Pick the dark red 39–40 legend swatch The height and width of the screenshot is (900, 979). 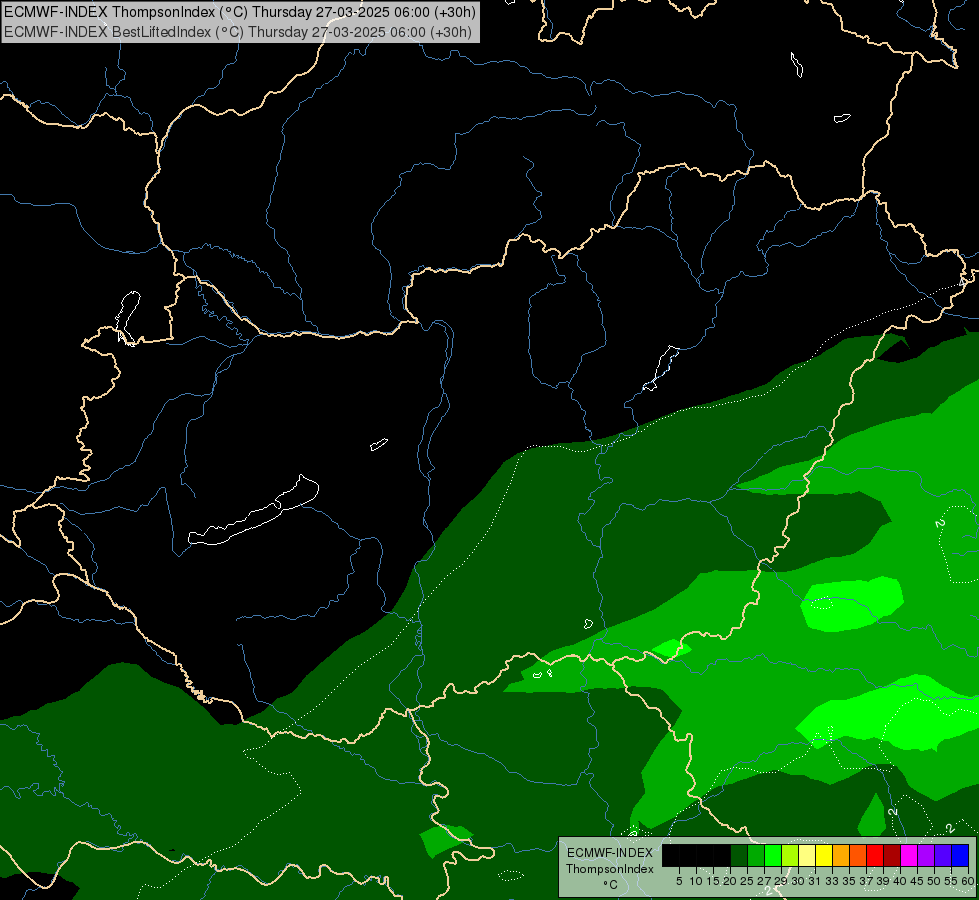pos(892,855)
